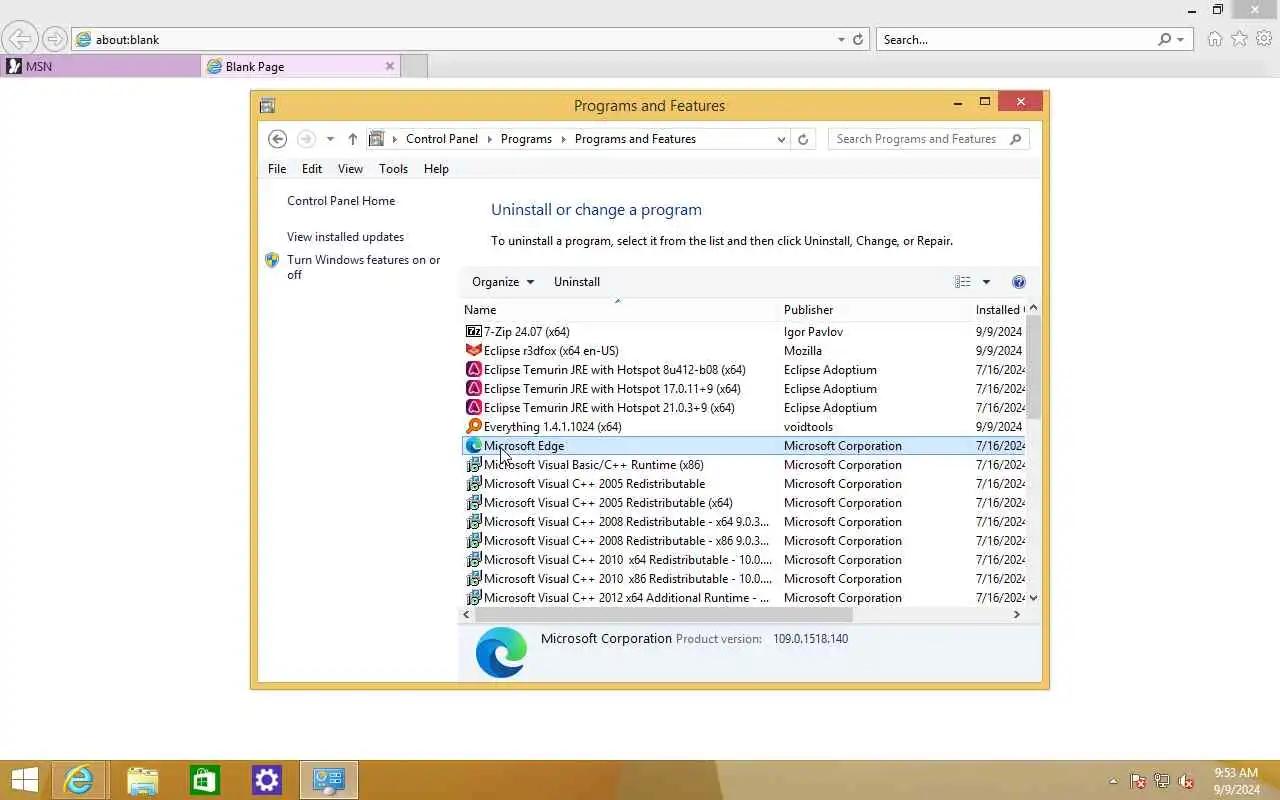This screenshot has height=800, width=1280.
Task: Open Internet Explorer search provider dropdown
Action: click(x=1181, y=40)
